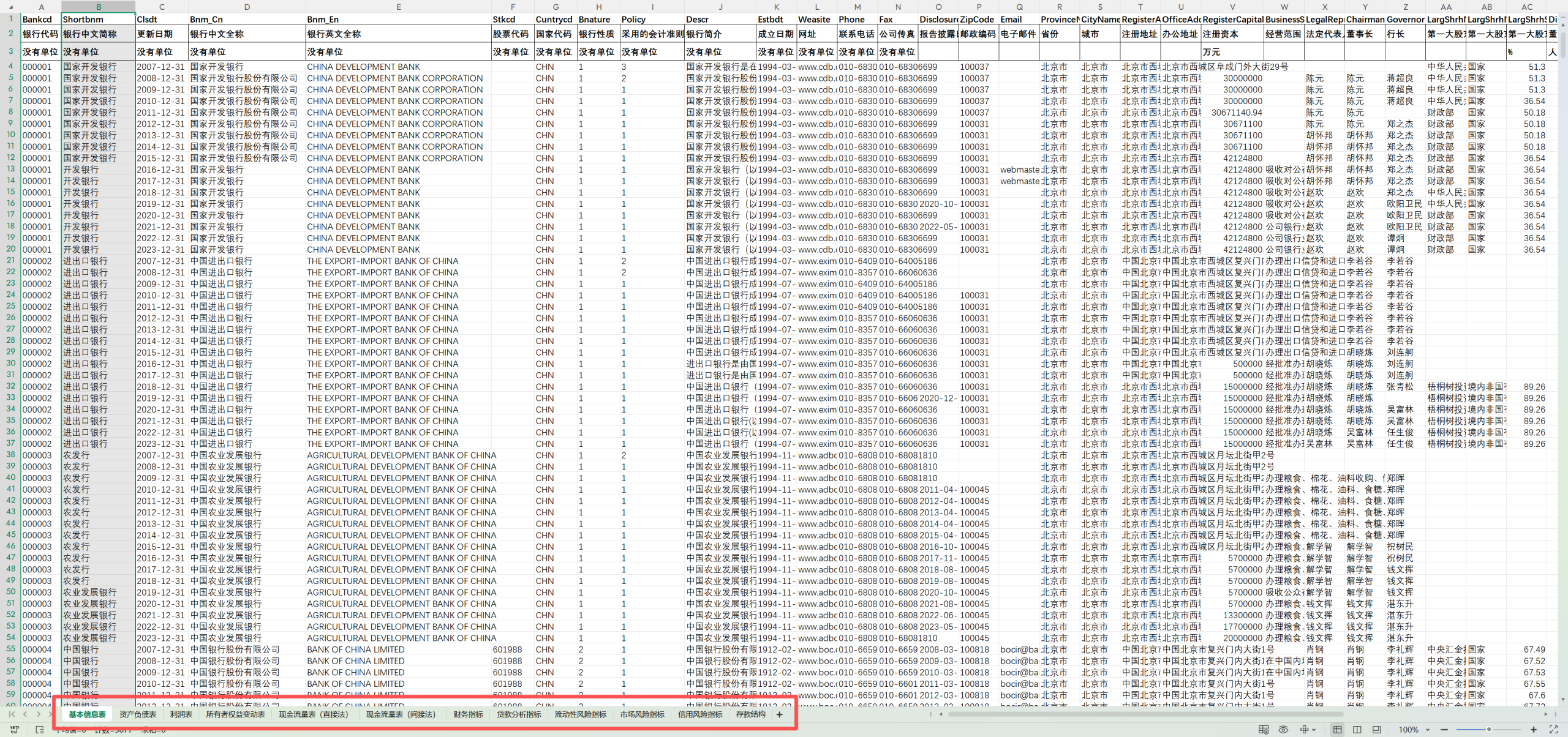Open sheet settings icon in status bar
This screenshot has height=737, width=1568.
tap(1264, 730)
